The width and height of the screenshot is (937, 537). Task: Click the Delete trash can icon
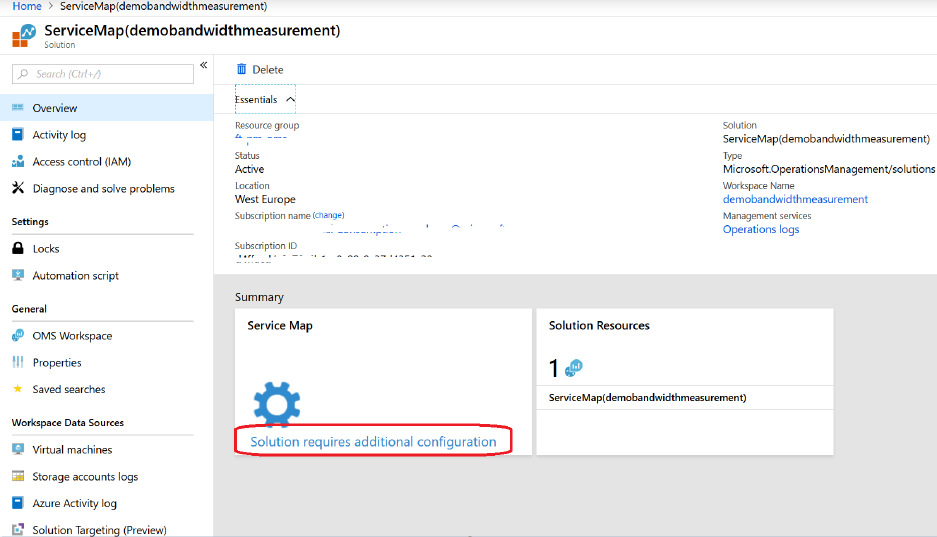[241, 69]
